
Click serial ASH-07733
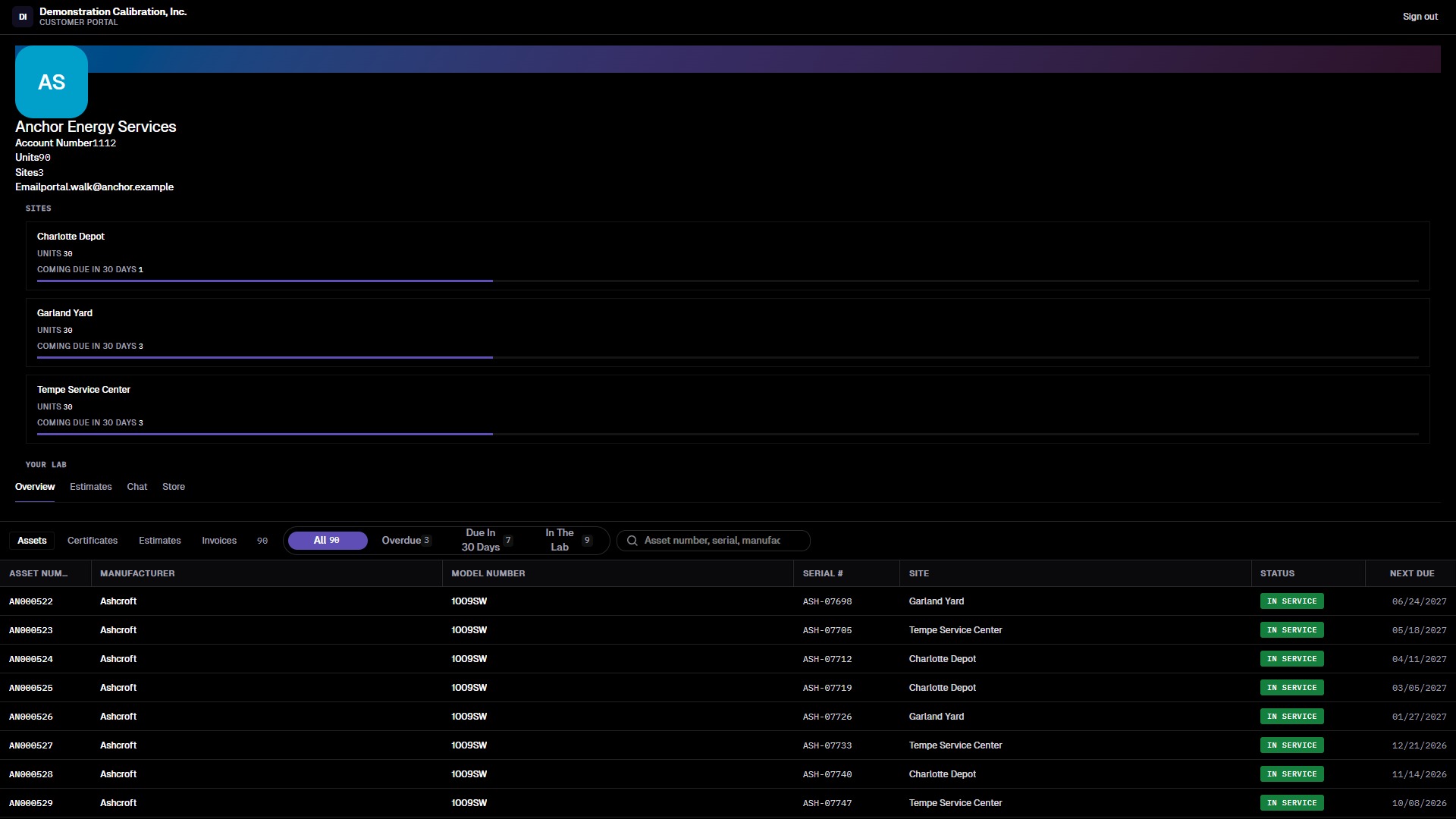tap(827, 745)
